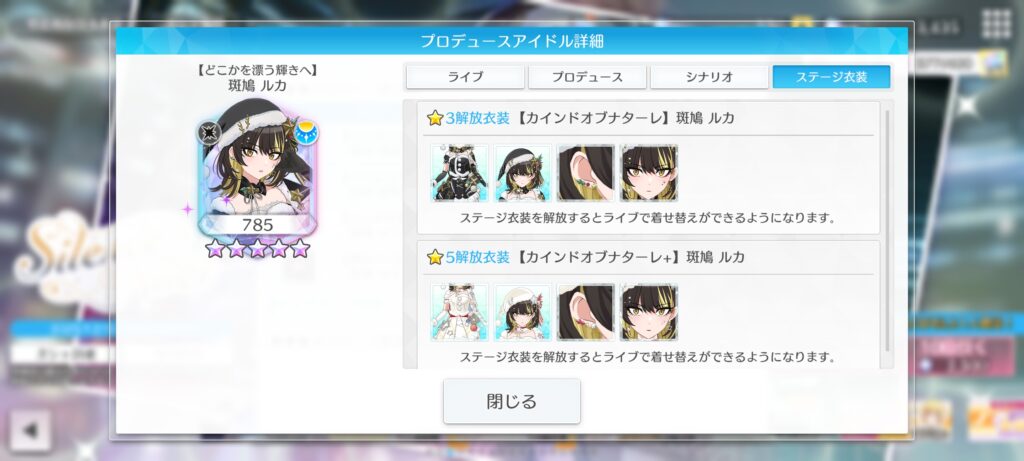Switch to the シナリオ tab
Image resolution: width=1024 pixels, height=461 pixels.
(709, 77)
